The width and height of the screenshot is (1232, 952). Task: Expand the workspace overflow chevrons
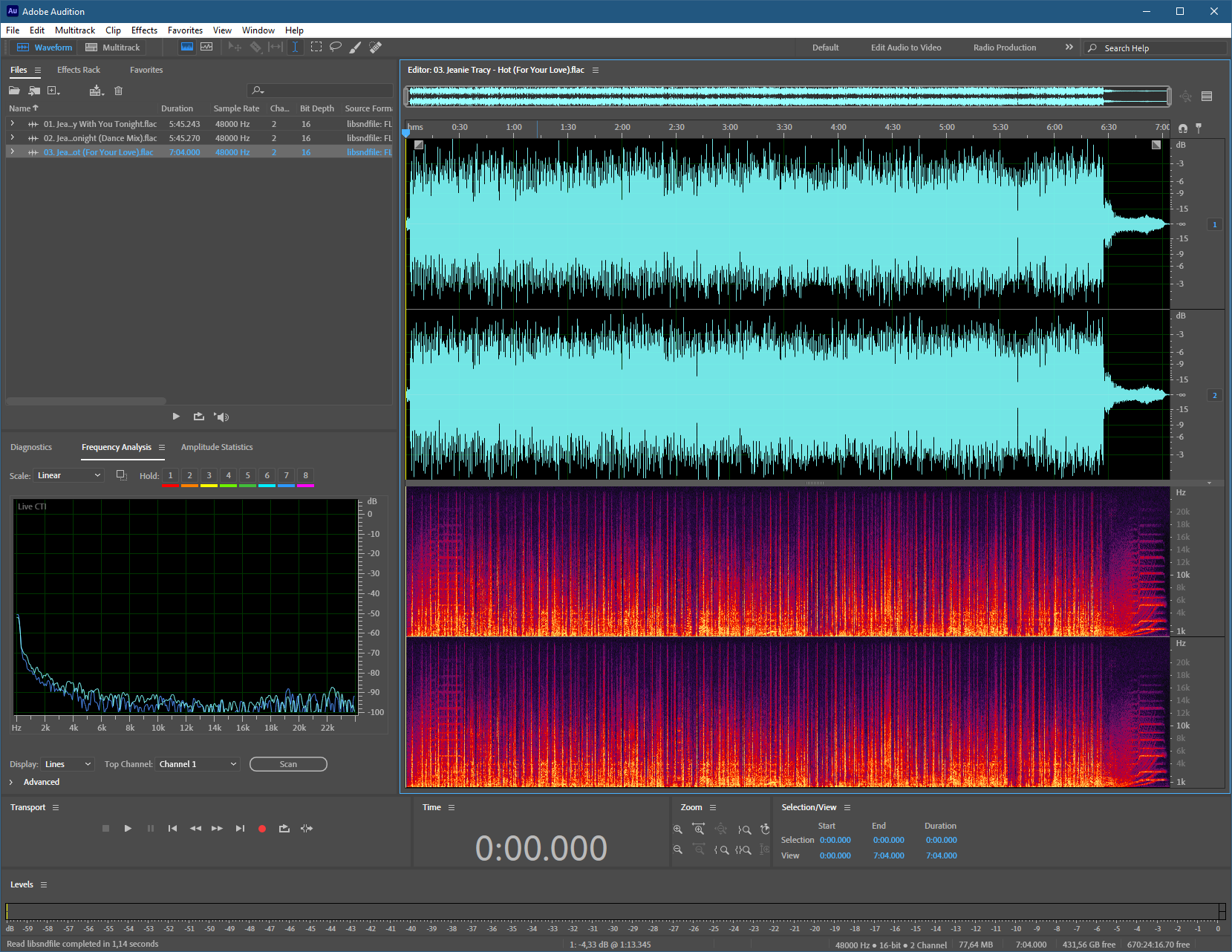tap(1069, 47)
